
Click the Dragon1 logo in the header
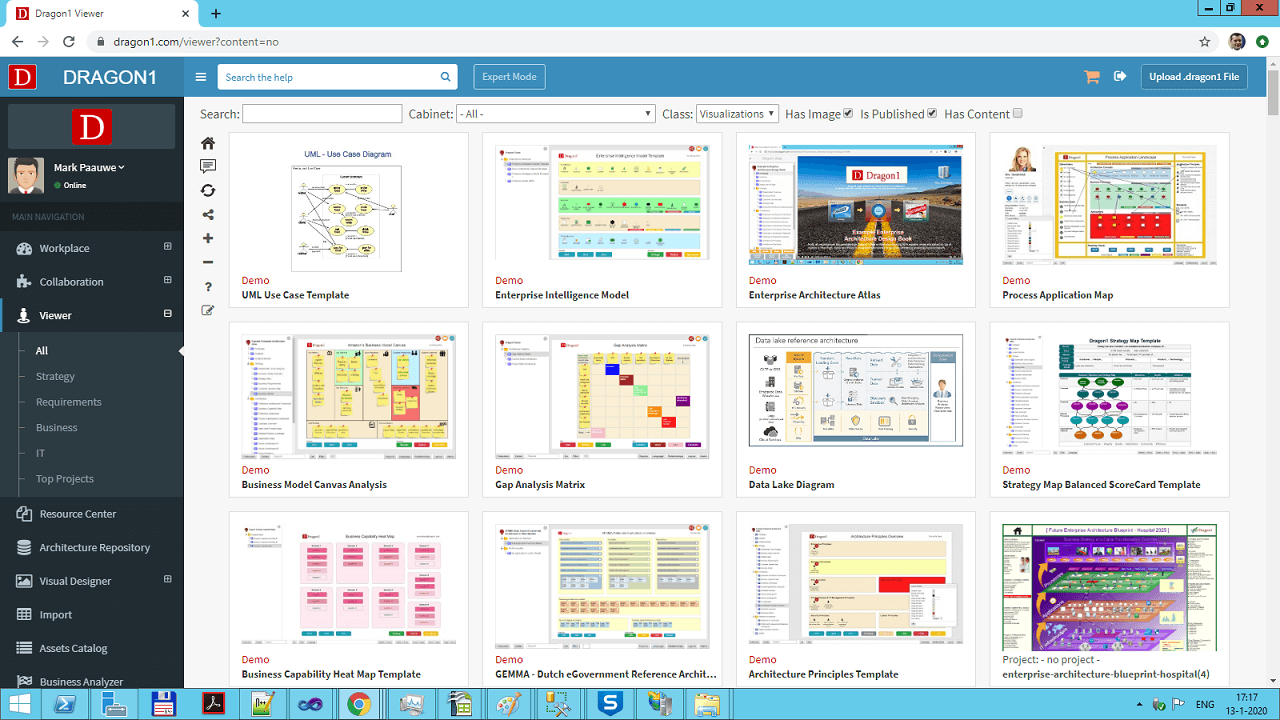tap(22, 77)
